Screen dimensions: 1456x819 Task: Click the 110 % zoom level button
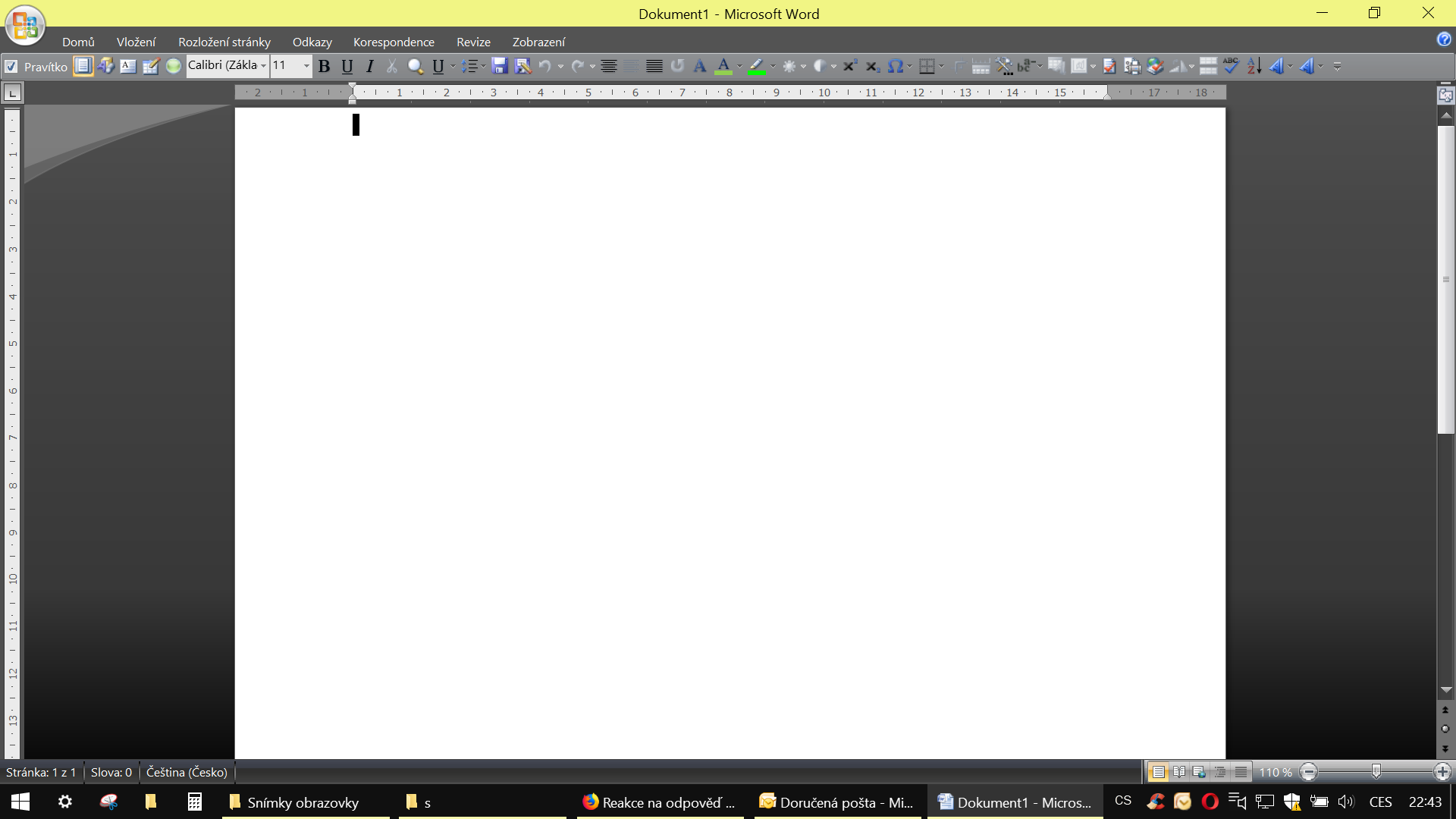click(x=1275, y=772)
